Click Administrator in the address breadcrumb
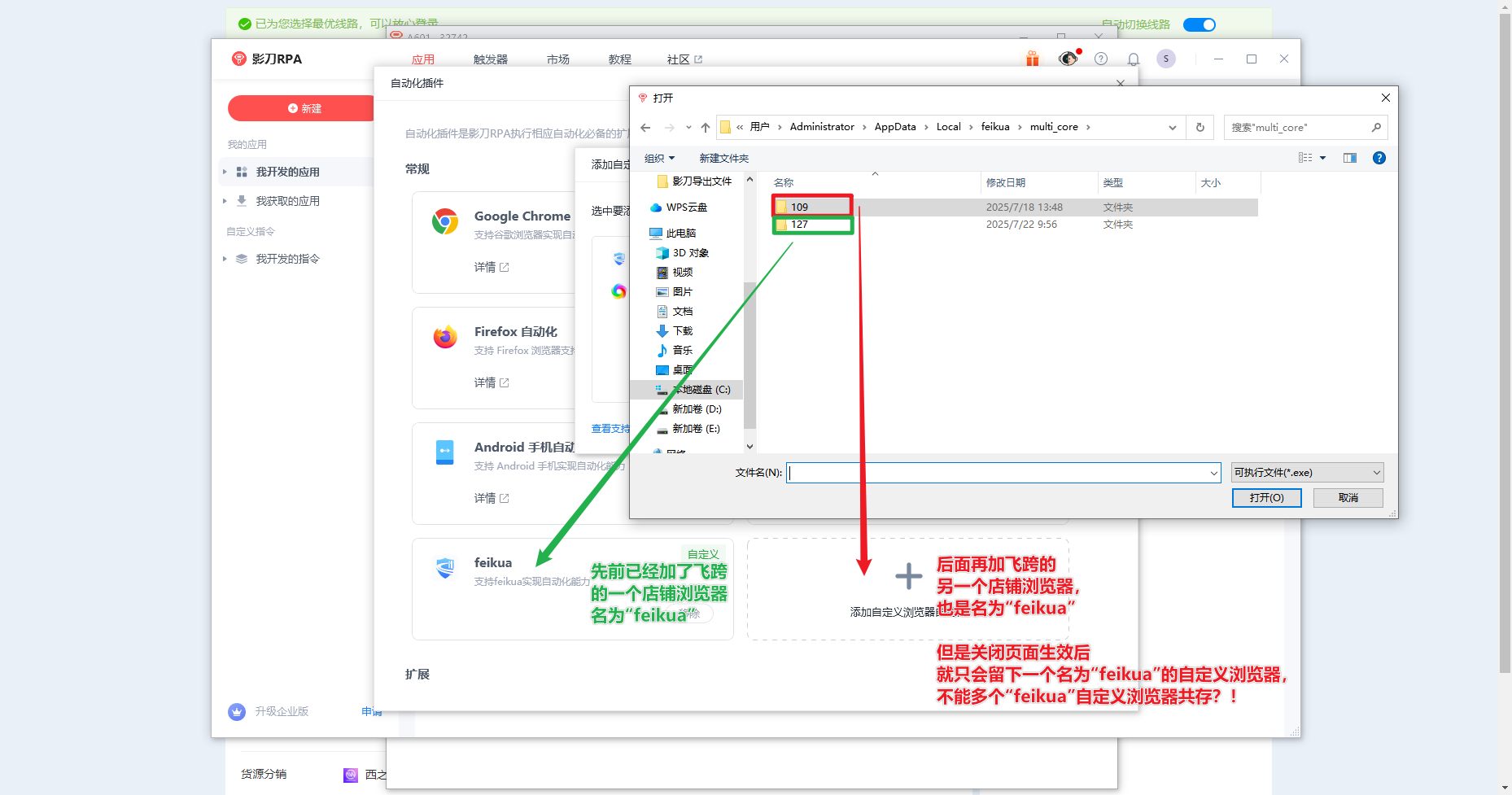The image size is (1512, 795). click(x=822, y=127)
